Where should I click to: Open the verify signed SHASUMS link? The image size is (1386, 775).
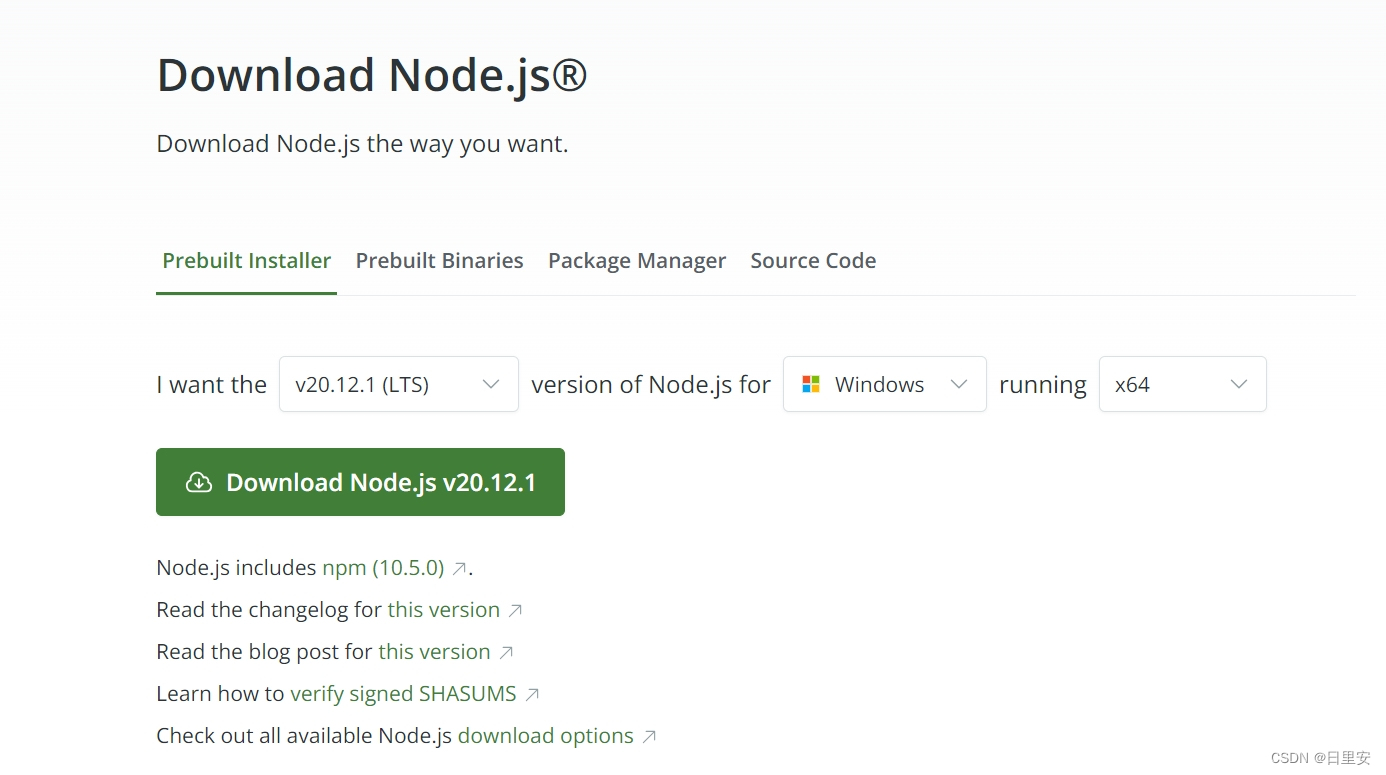coord(403,694)
